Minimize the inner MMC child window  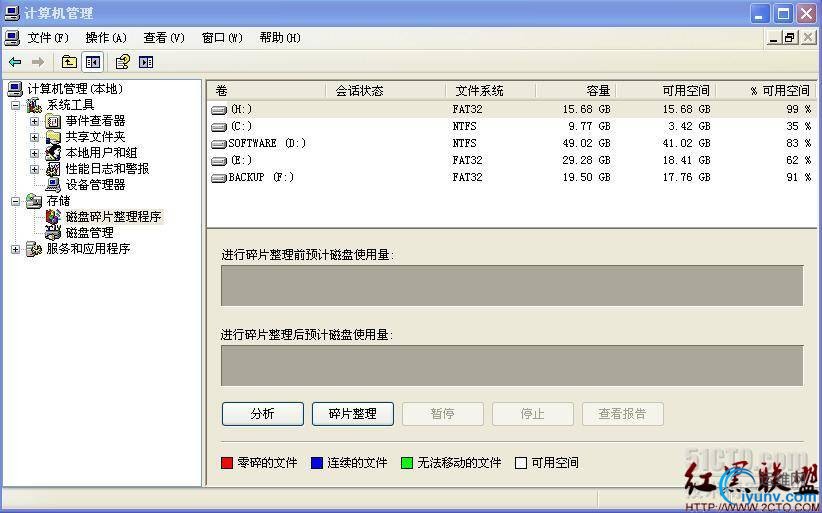tap(773, 38)
